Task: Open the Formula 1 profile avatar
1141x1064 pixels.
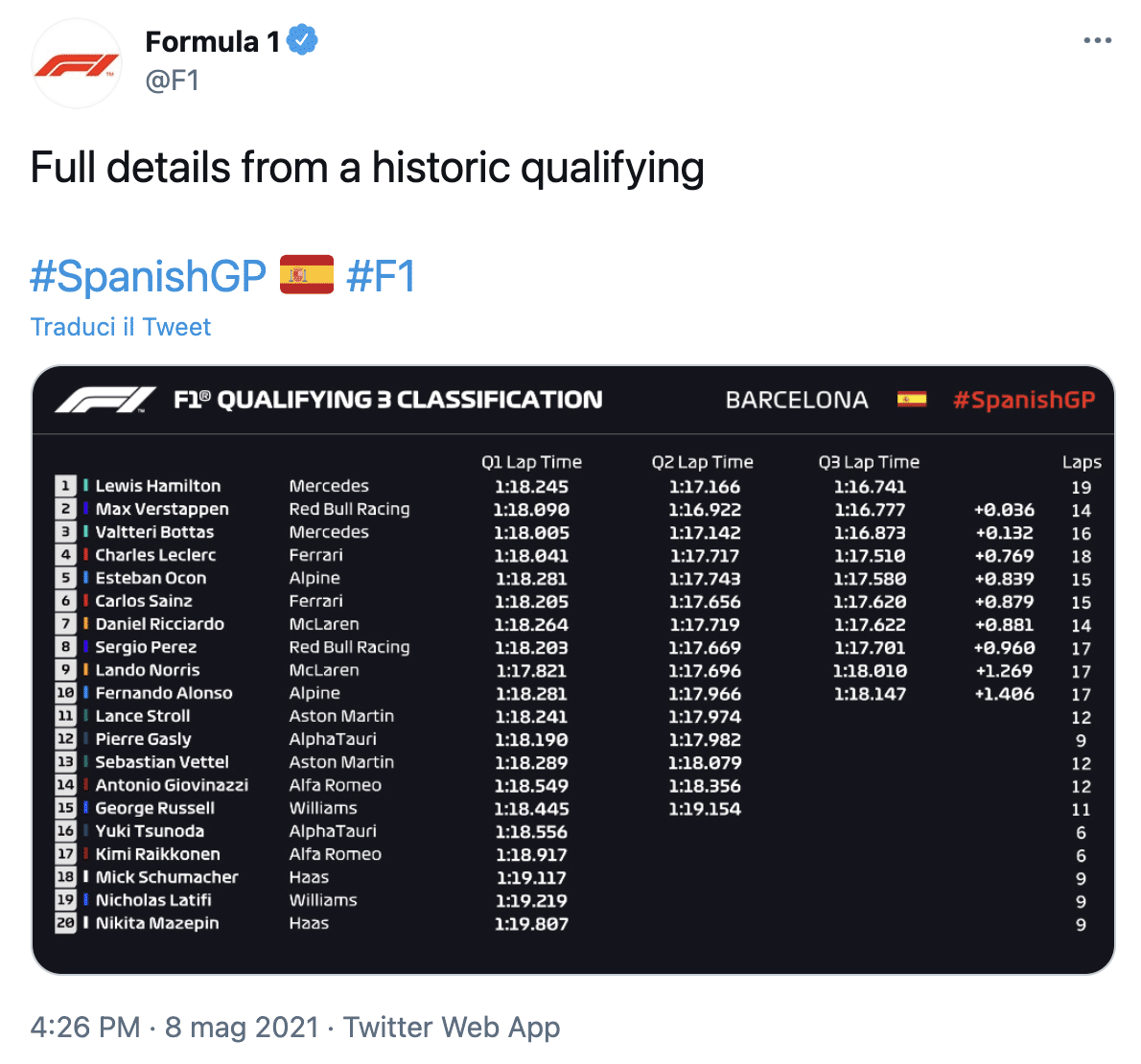Action: coord(77,64)
